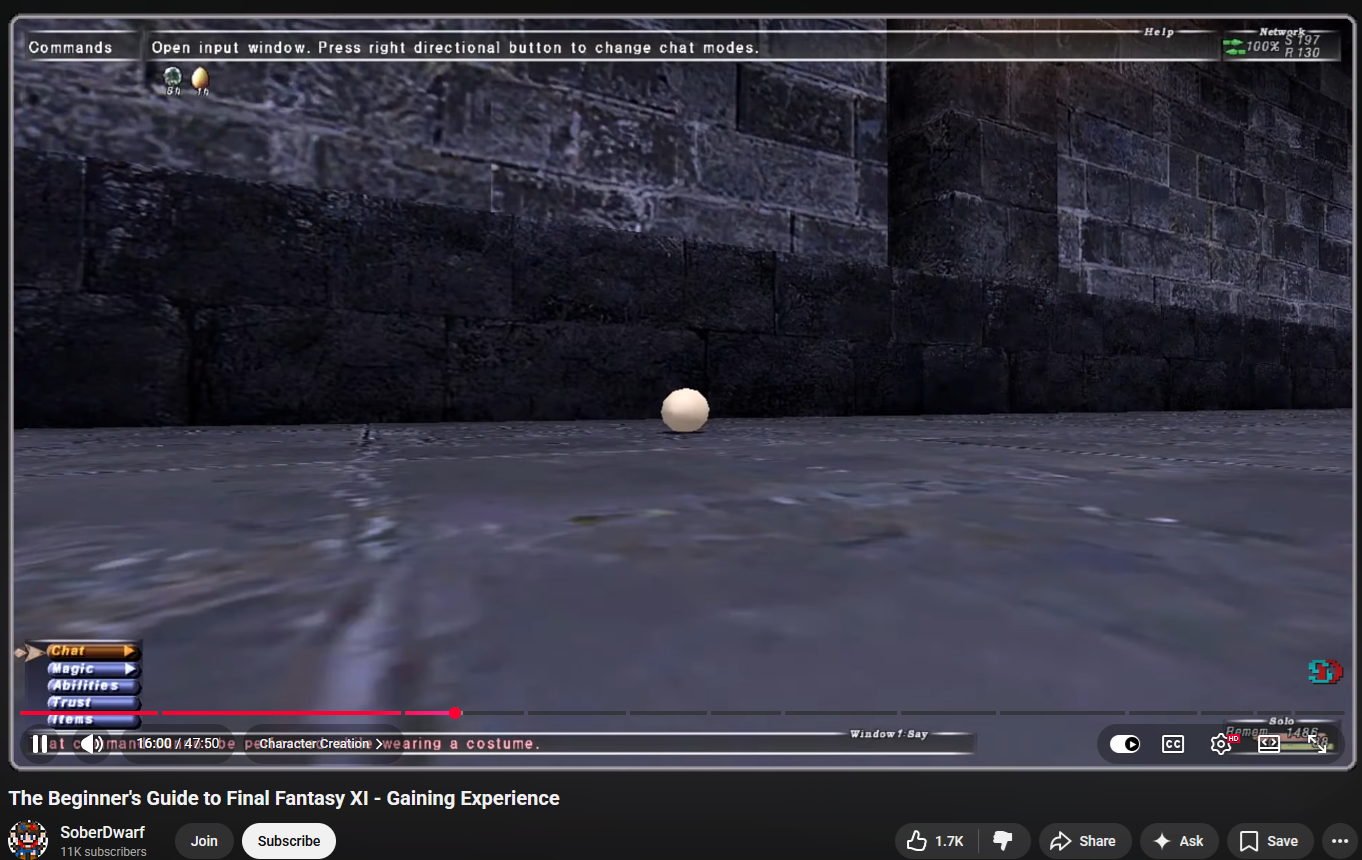This screenshot has height=860, width=1362.
Task: Click the channel watermark logo on video
Action: click(x=1325, y=671)
